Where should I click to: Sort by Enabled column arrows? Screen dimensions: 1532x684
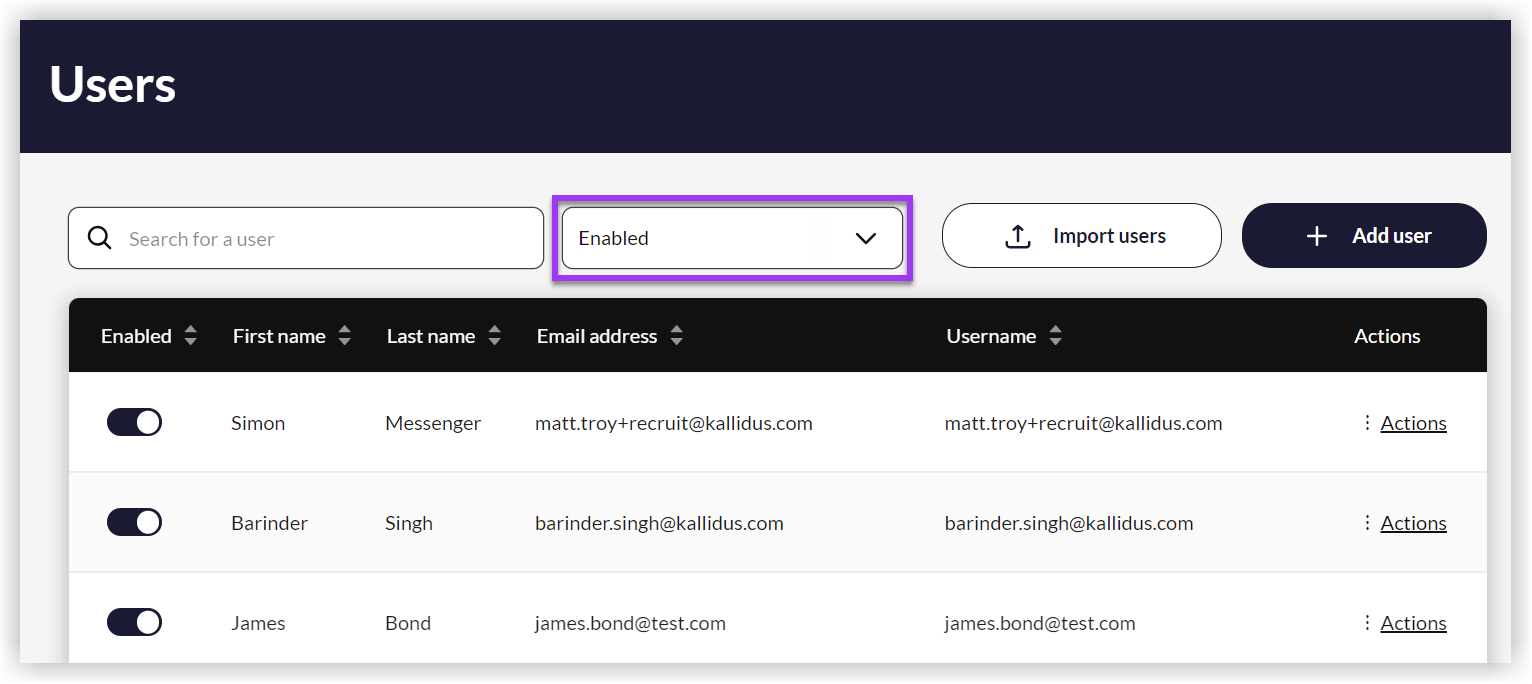pos(190,336)
